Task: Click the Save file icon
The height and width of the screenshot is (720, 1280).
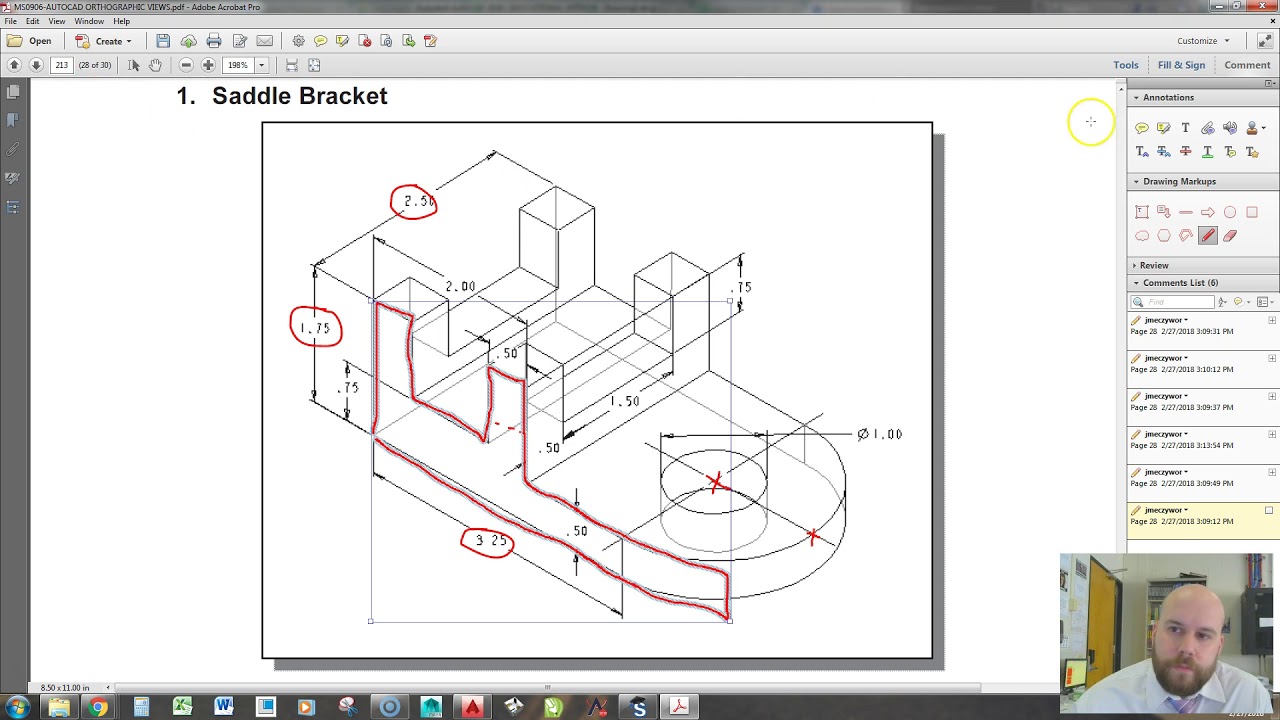Action: 163,41
